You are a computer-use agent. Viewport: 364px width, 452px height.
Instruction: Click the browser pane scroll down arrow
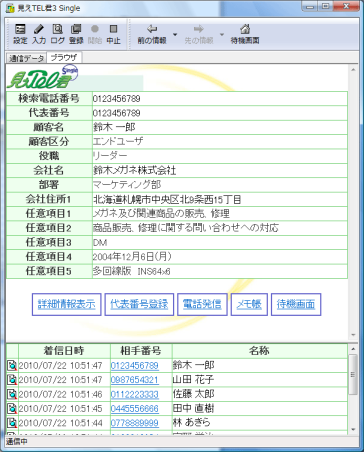click(x=353, y=335)
